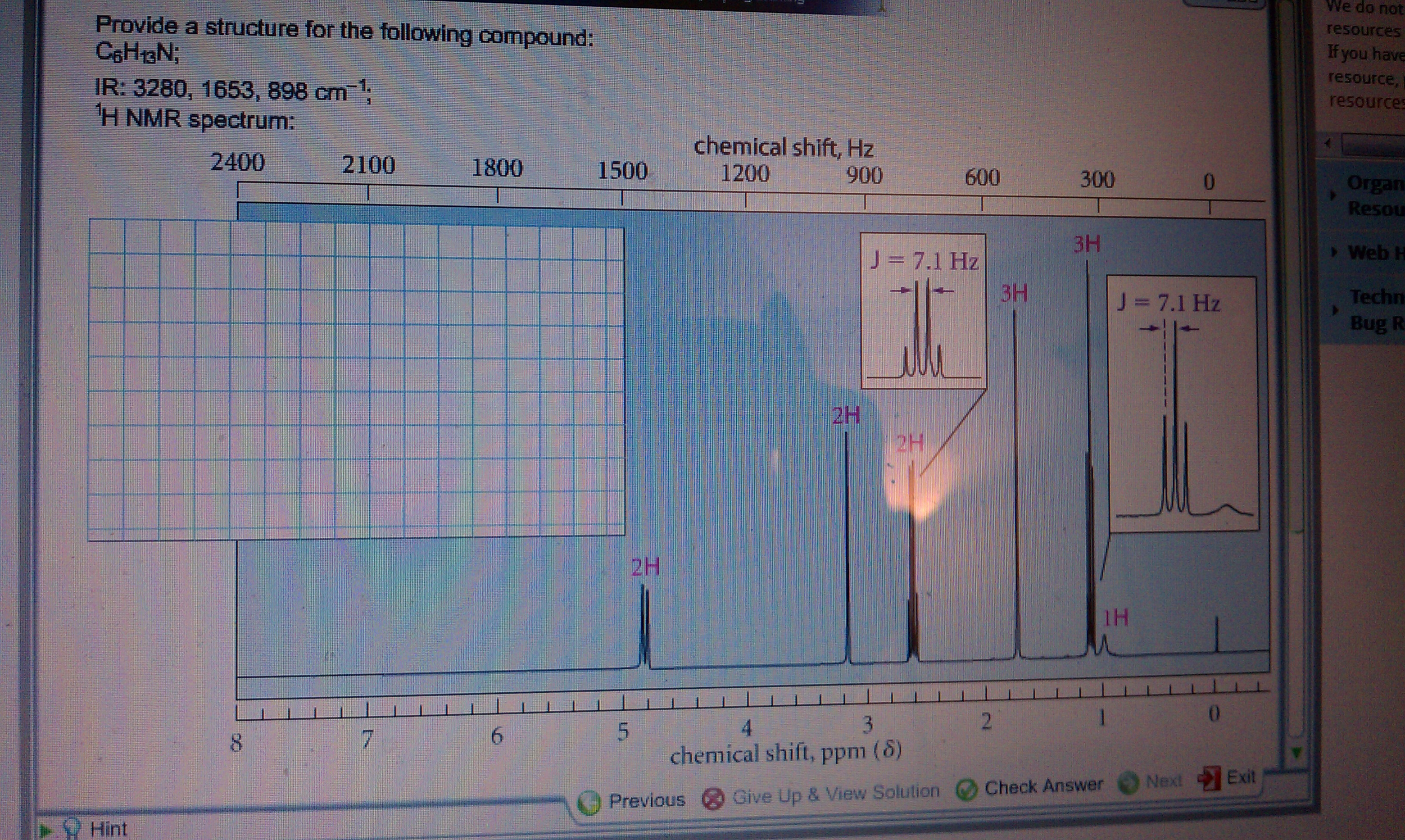
Task: Click Exit to leave the exercise
Action: tap(1240, 777)
